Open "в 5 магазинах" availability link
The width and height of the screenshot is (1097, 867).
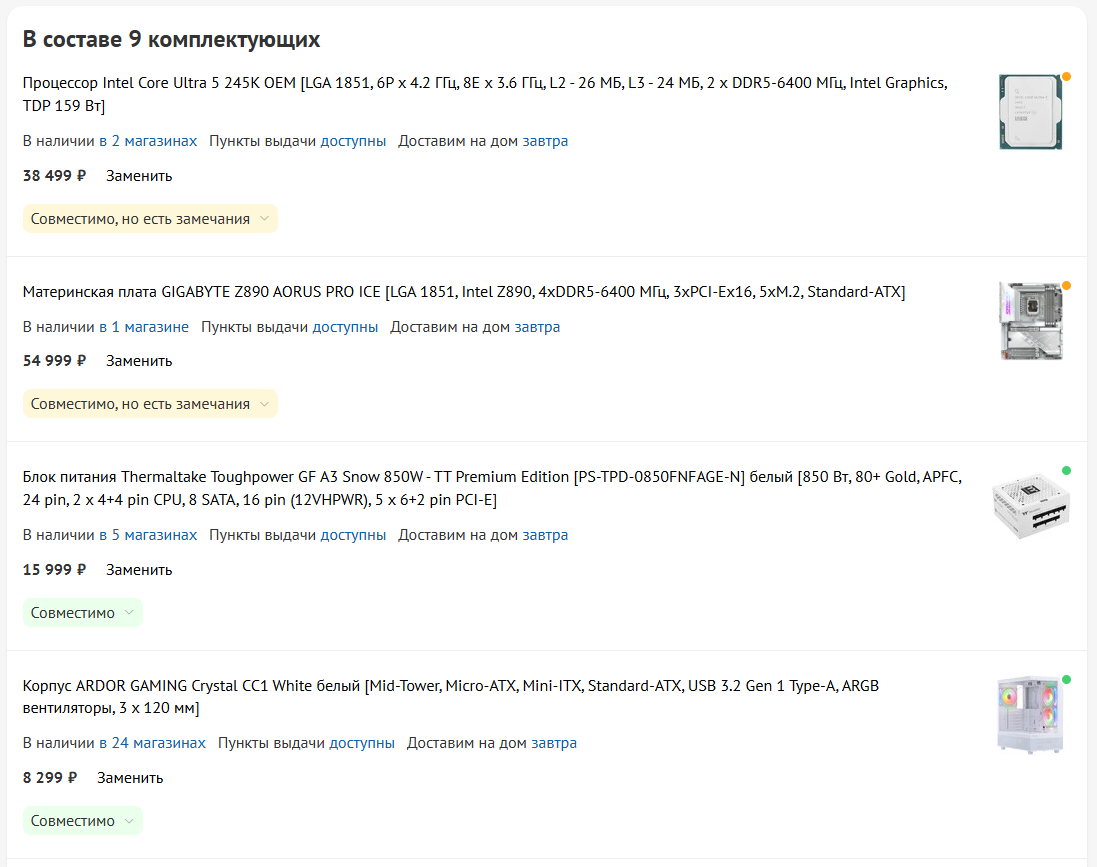pos(148,535)
